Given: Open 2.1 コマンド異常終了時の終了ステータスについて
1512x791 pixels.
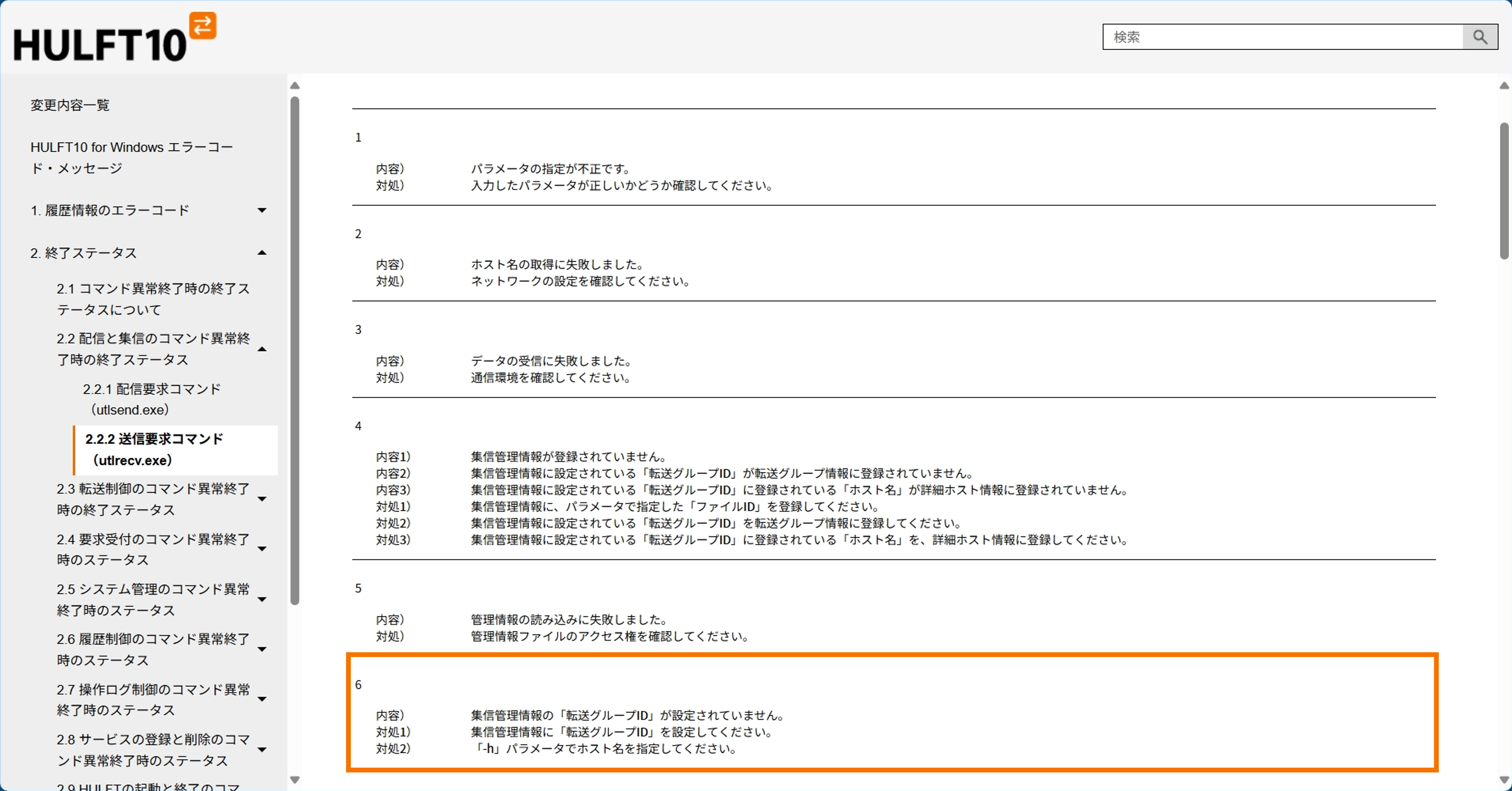Looking at the screenshot, I should 153,299.
